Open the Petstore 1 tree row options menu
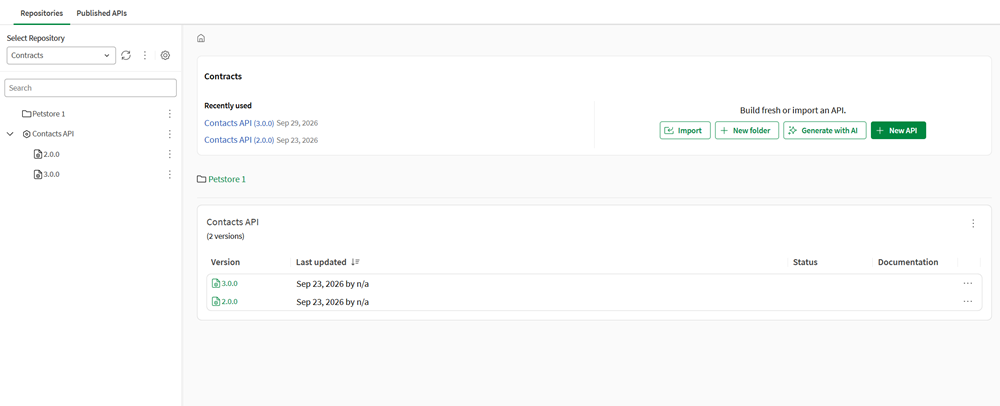1000x406 pixels. [170, 113]
